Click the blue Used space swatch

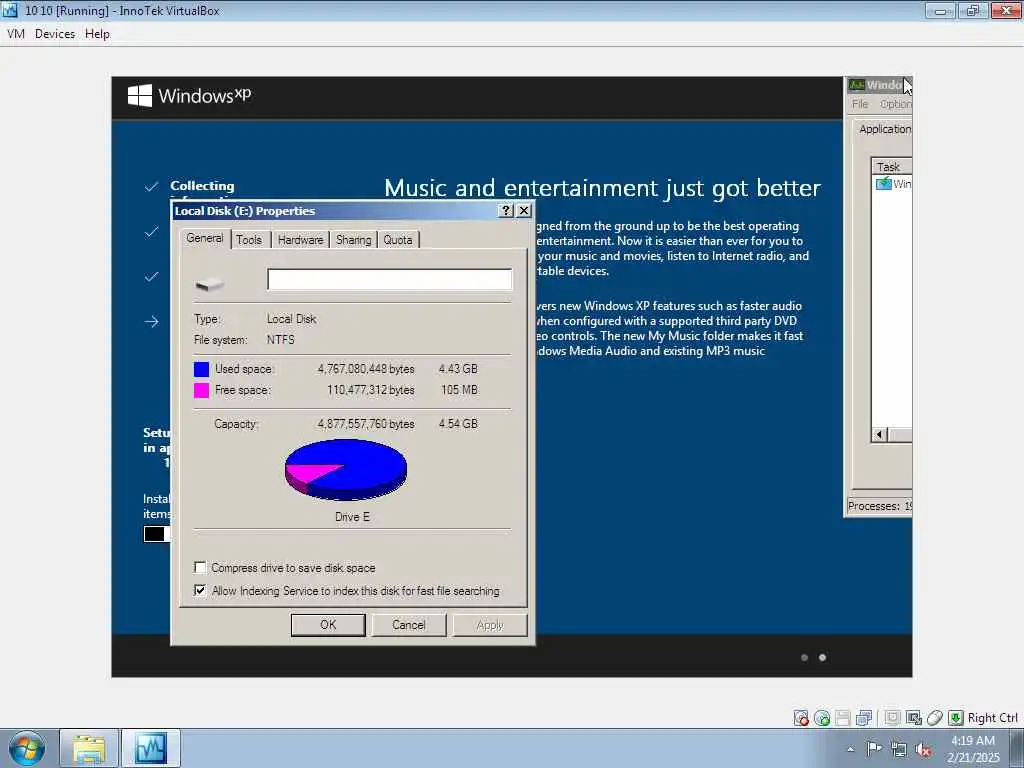pyautogui.click(x=202, y=369)
